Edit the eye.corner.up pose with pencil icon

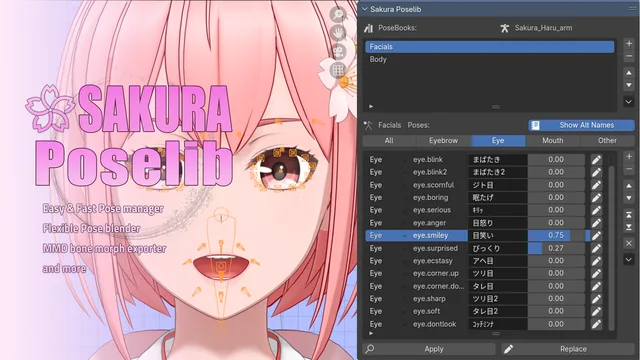coord(596,273)
